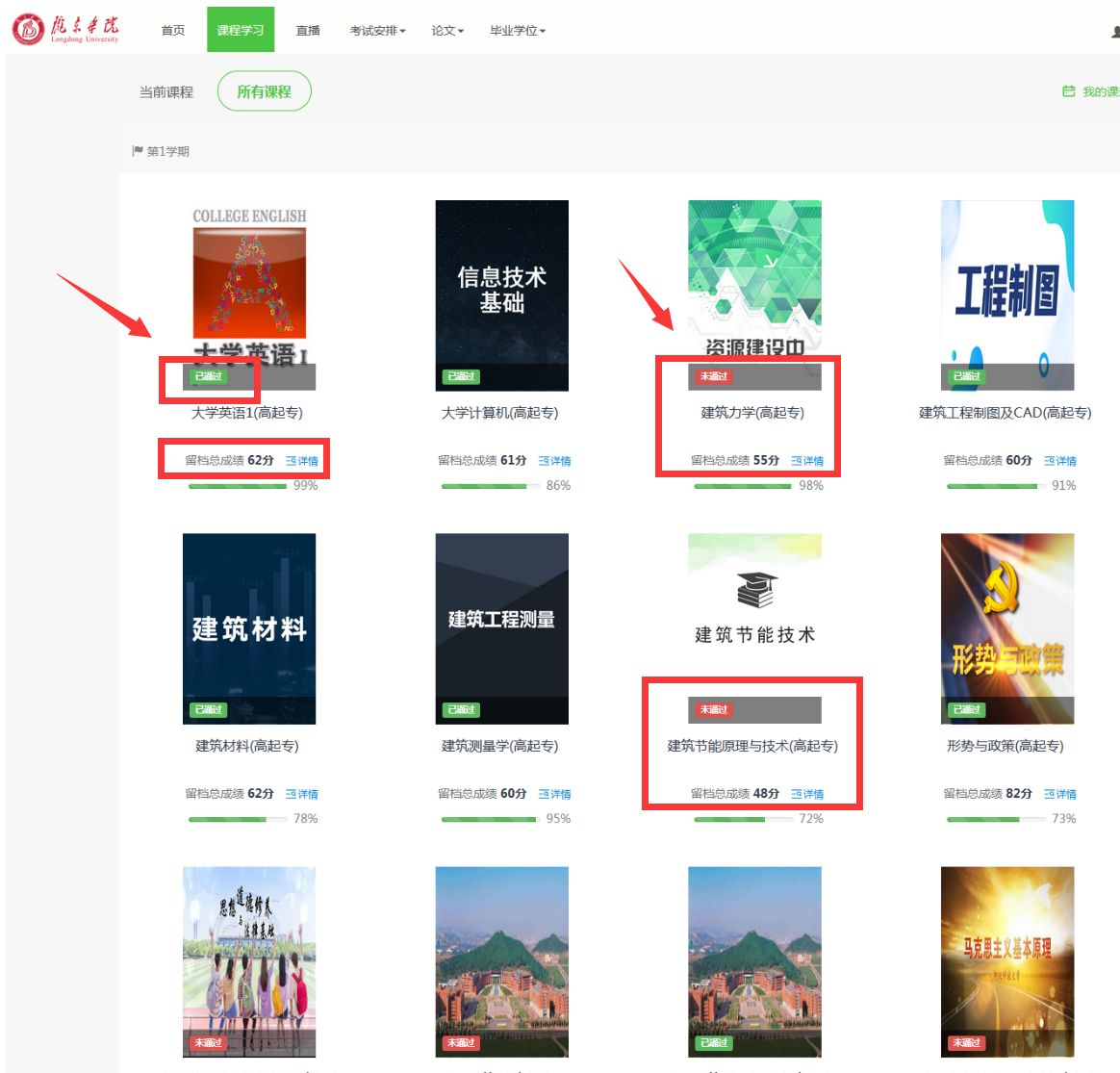This screenshot has width=1120, height=1073.
Task: Open the 信息技术基础 course cover
Action: (502, 295)
